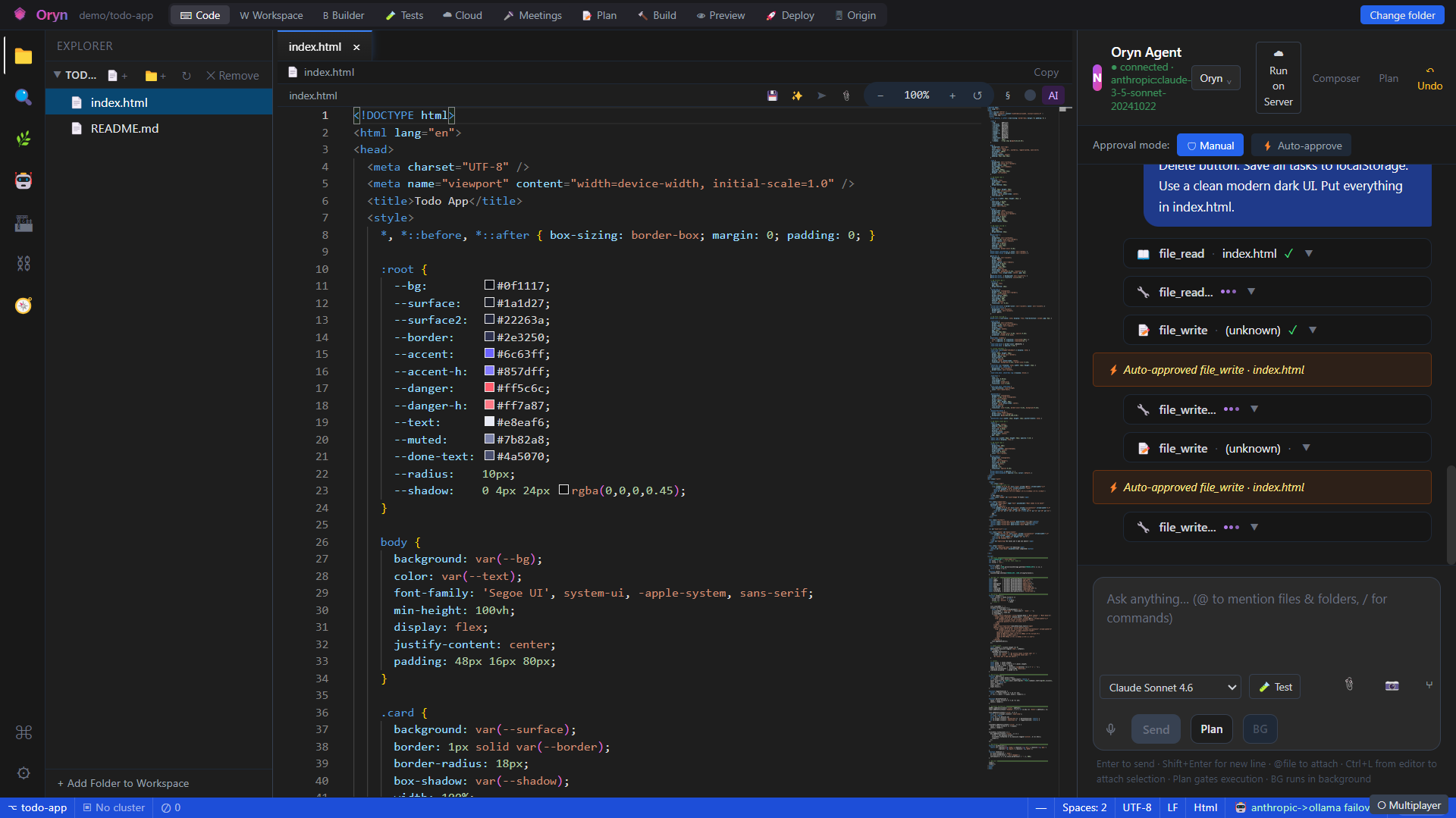The image size is (1456, 818).
Task: Toggle the AI button in editor toolbar
Action: click(1053, 96)
